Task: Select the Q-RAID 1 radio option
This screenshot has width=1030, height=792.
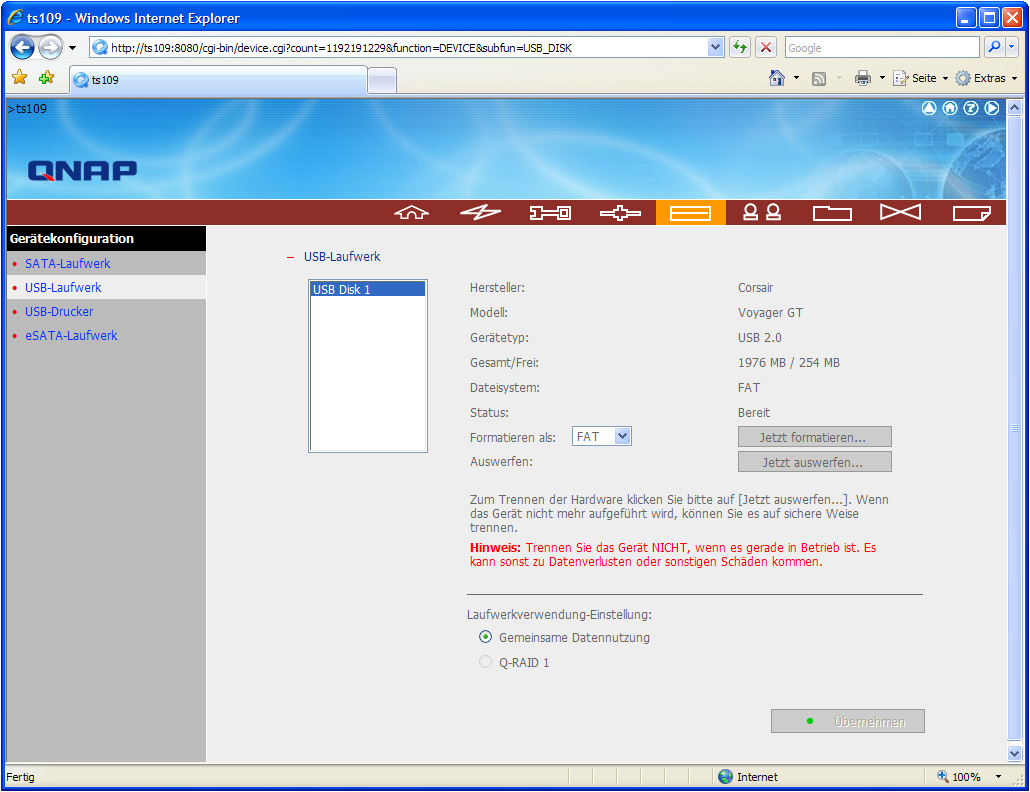Action: (x=486, y=662)
